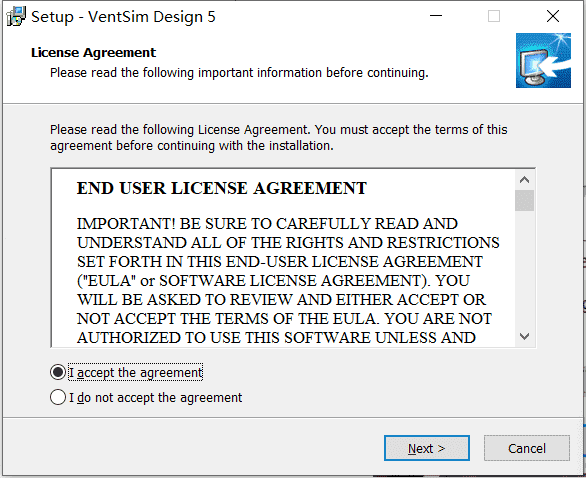Image resolution: width=586 pixels, height=478 pixels.
Task: Click the empty scrollbar track below the thumb
Action: [524, 269]
